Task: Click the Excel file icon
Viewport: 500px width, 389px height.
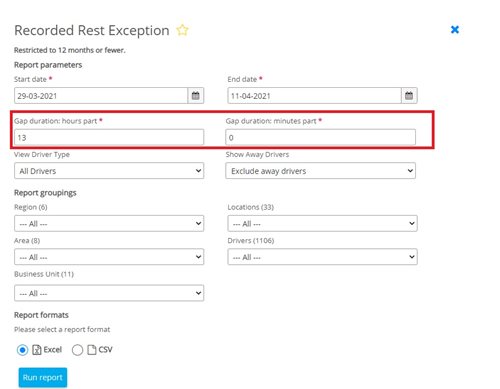Action: pyautogui.click(x=37, y=350)
